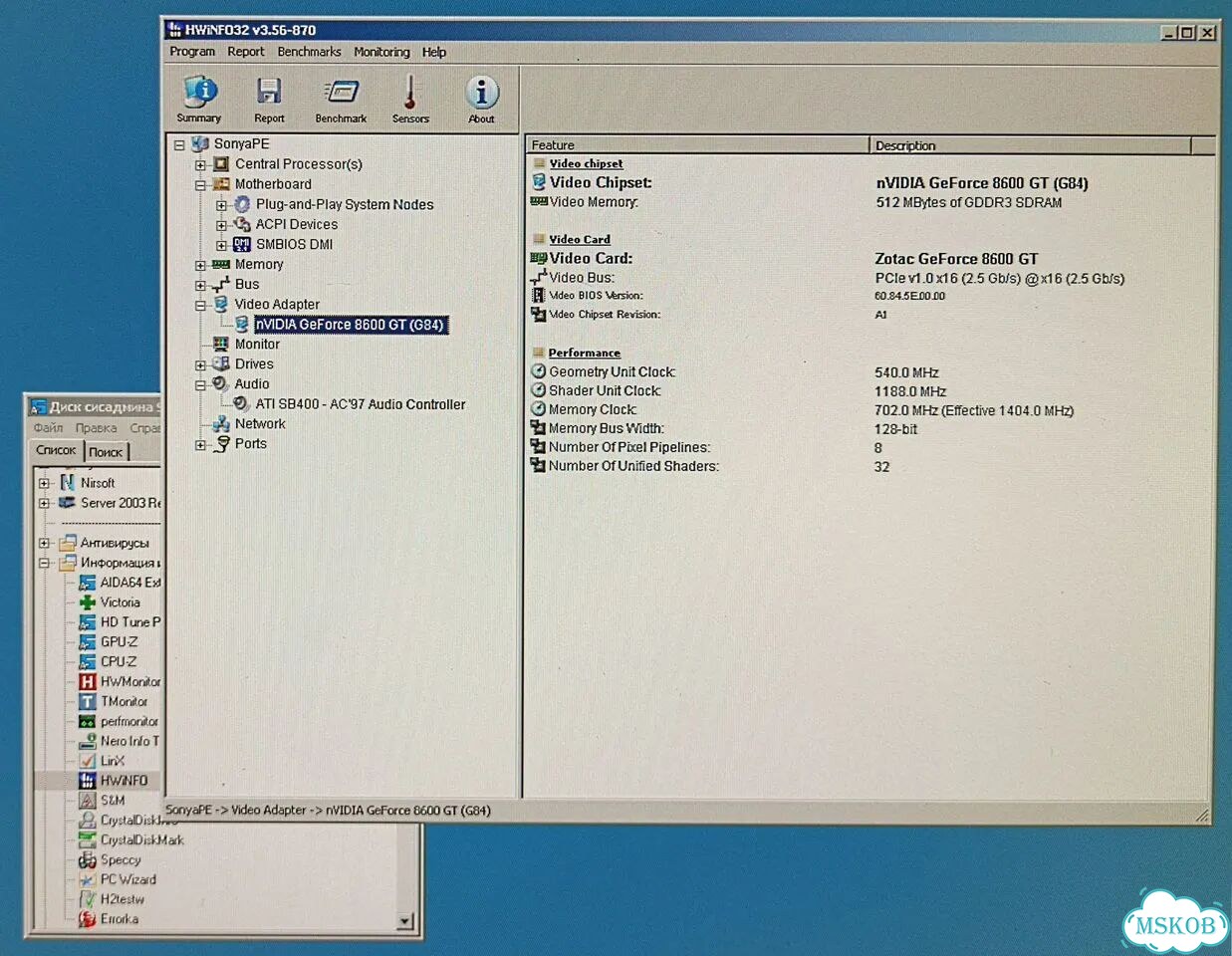
Task: Select the Network tree item
Action: tap(260, 424)
